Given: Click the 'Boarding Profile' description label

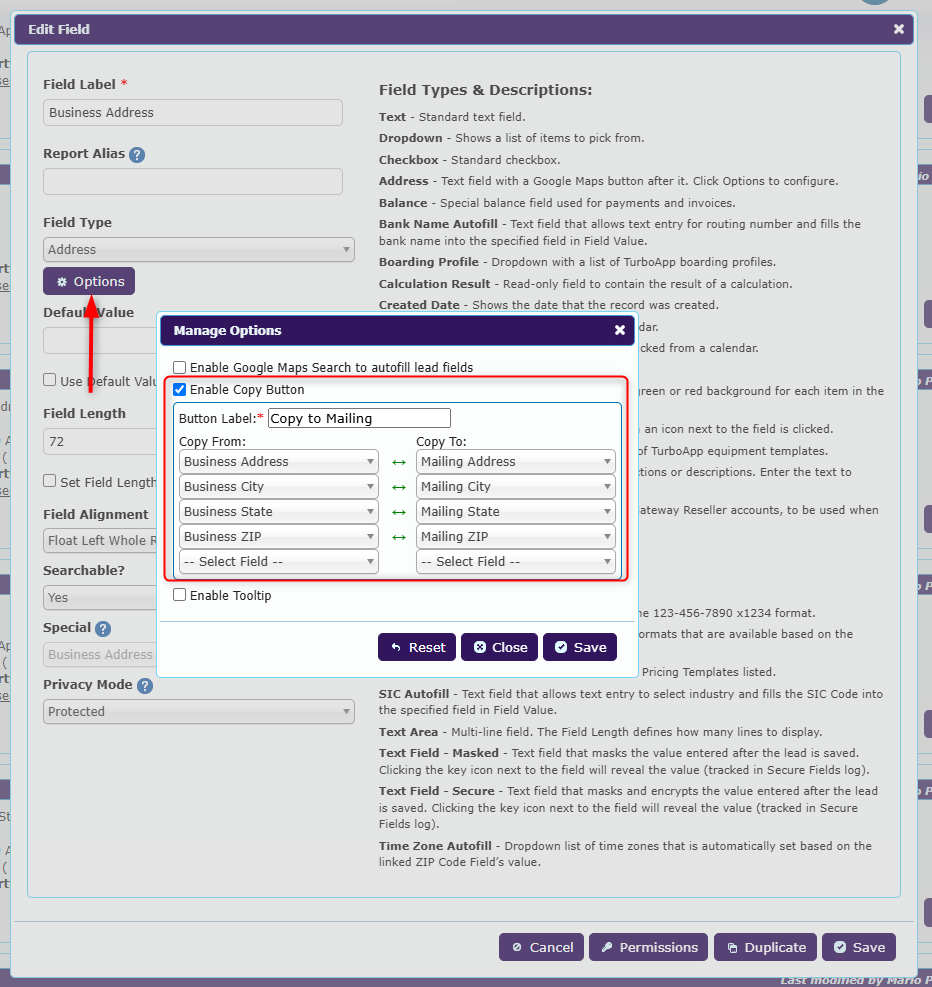Looking at the screenshot, I should click(429, 262).
